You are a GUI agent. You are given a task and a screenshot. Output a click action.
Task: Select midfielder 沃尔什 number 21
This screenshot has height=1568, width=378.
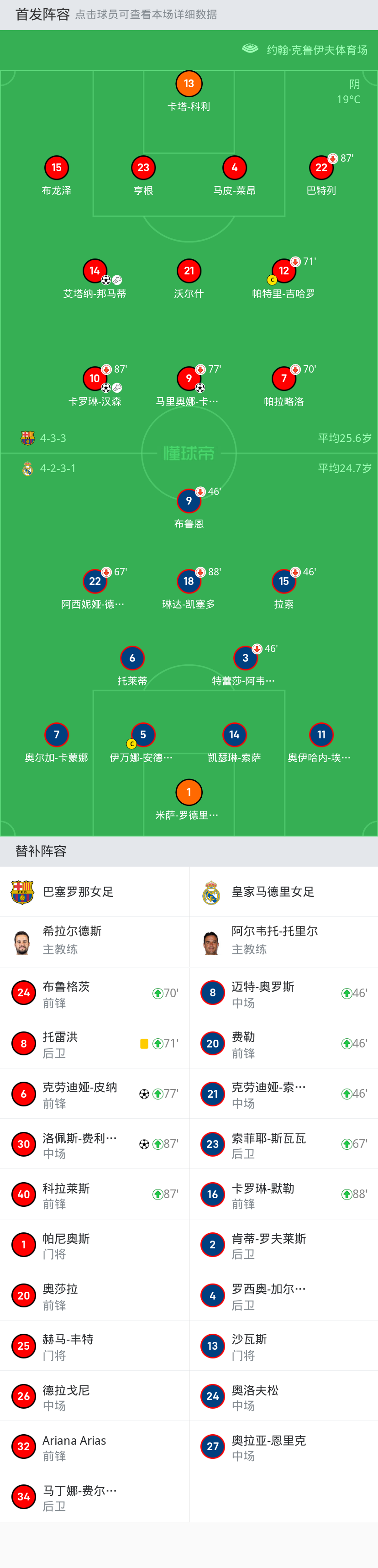(x=189, y=270)
